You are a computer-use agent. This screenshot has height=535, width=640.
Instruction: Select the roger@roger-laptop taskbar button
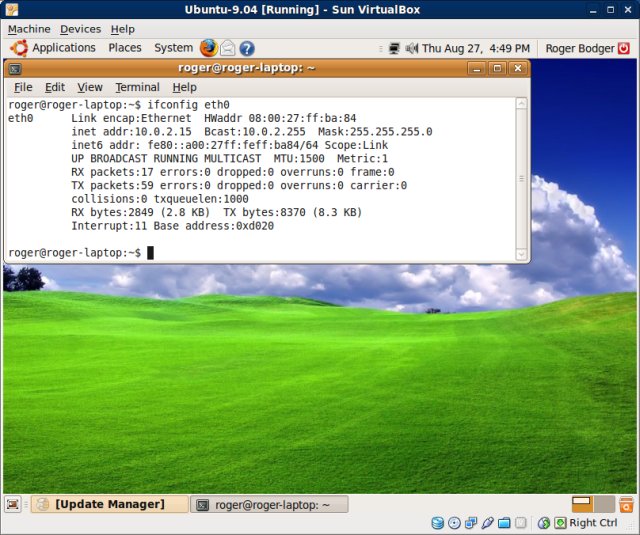point(270,505)
